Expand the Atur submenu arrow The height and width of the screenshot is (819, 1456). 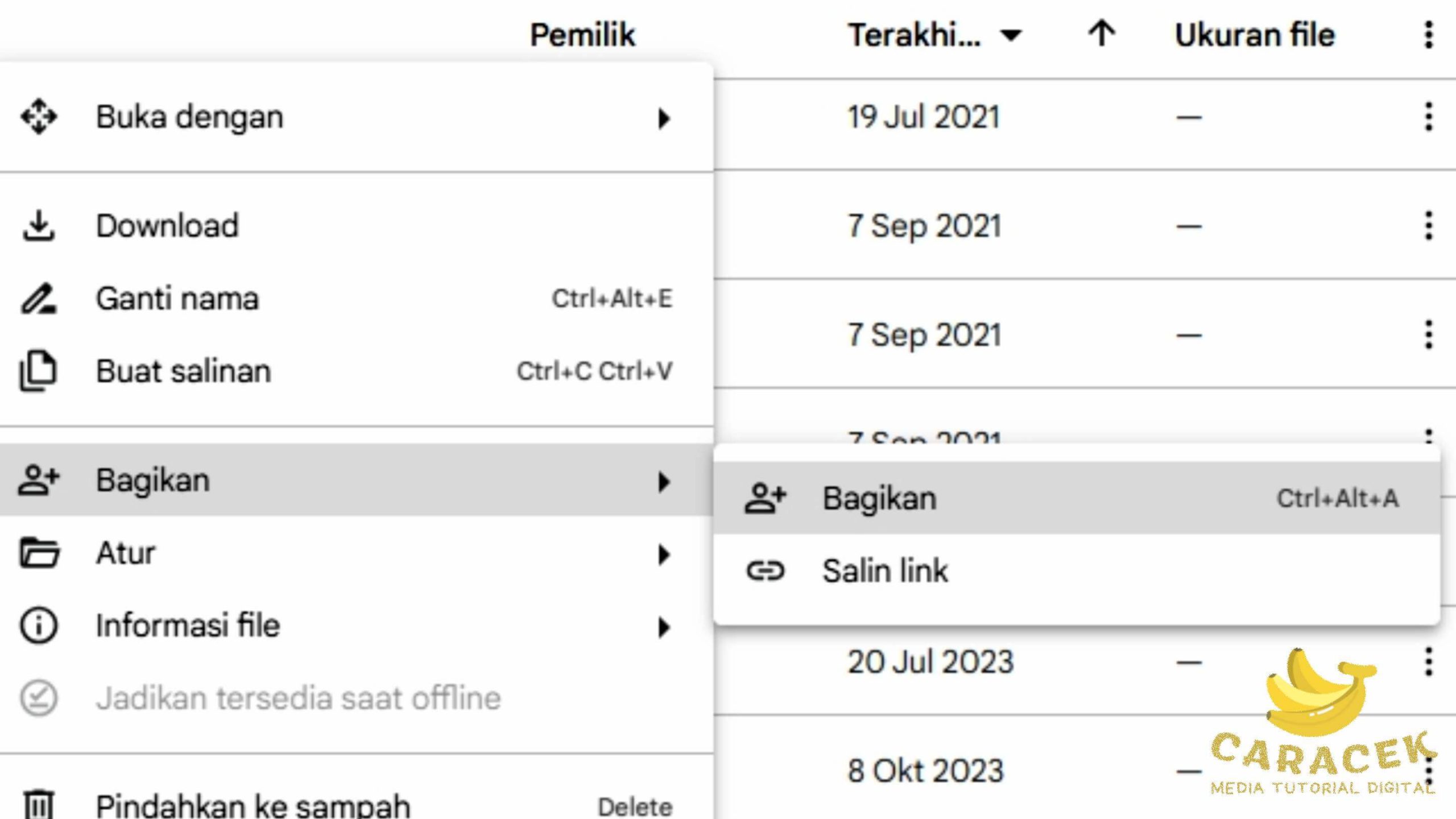tap(663, 554)
